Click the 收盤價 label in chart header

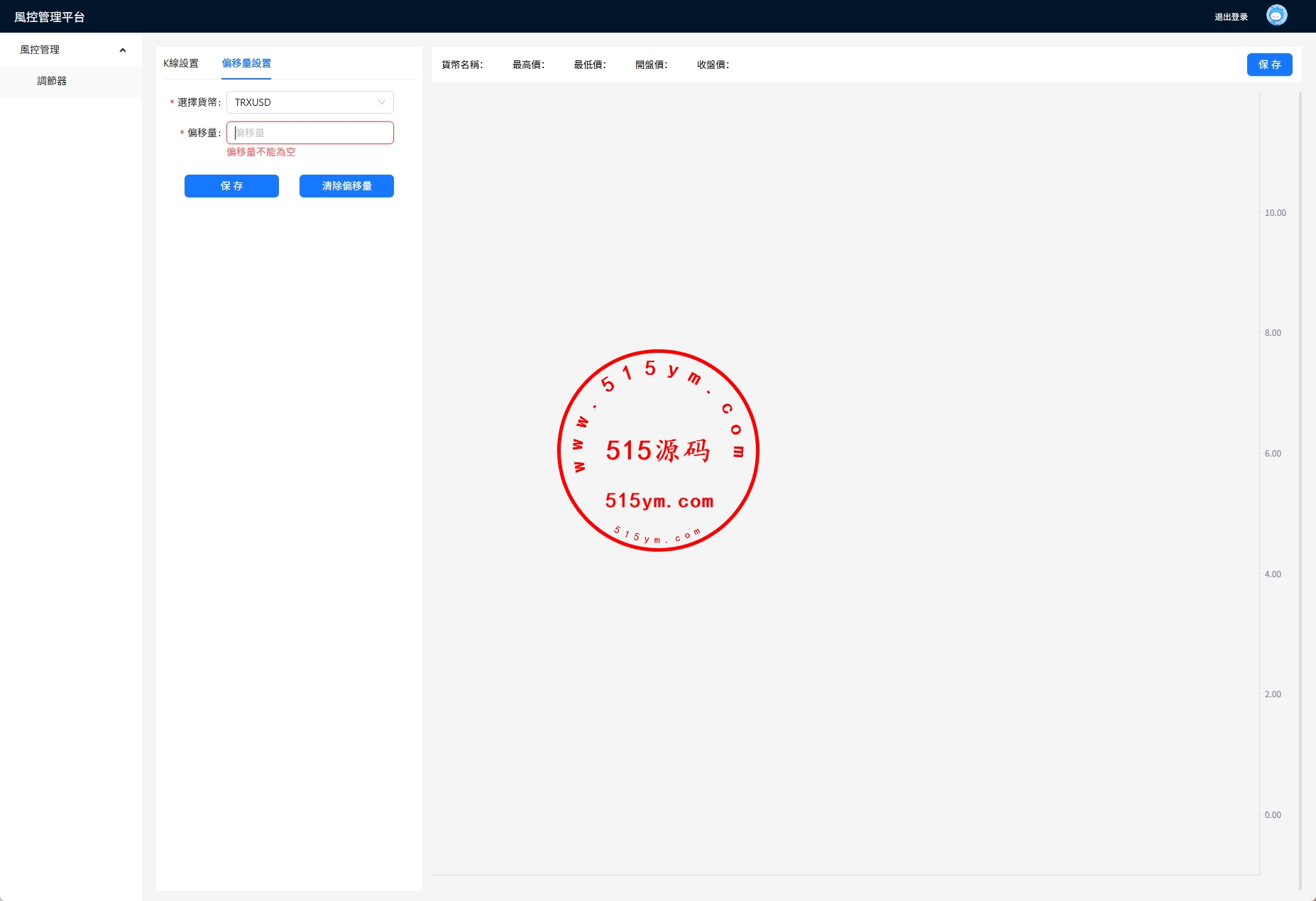(x=713, y=65)
